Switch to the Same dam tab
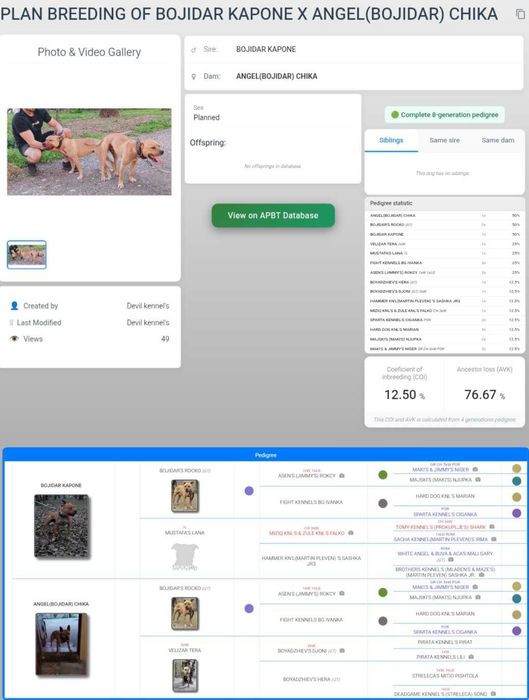 pyautogui.click(x=498, y=140)
